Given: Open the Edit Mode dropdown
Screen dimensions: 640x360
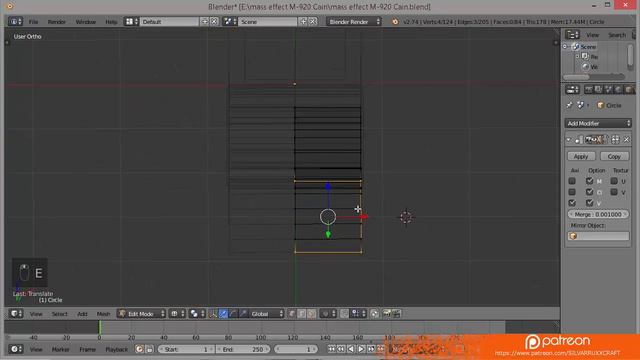Looking at the screenshot, I should click(x=141, y=313).
